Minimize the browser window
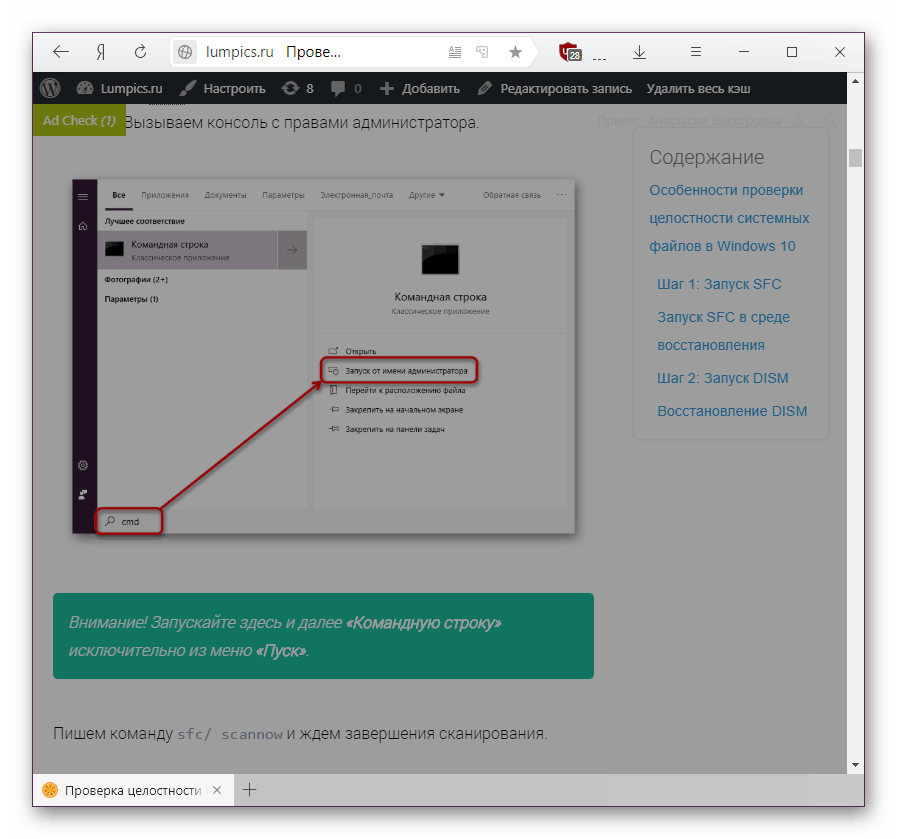 [x=744, y=52]
